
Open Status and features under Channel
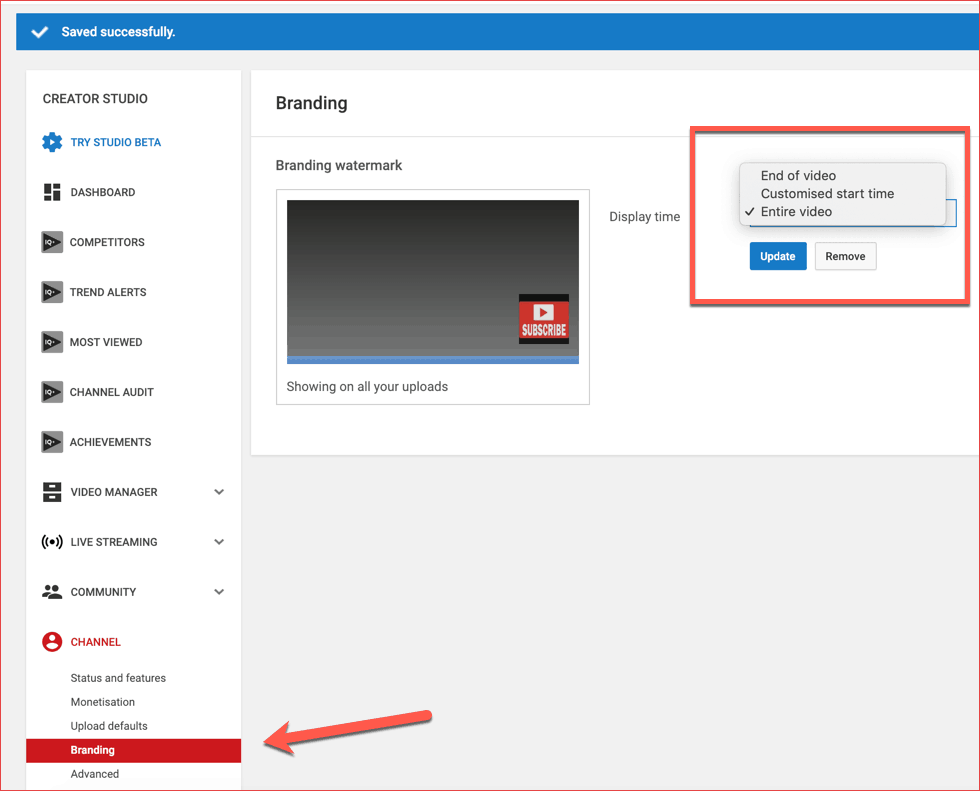[118, 678]
